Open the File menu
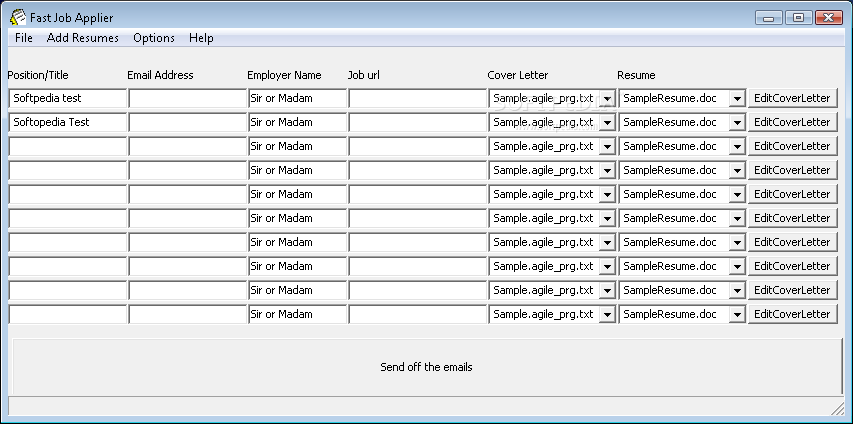853x424 pixels. tap(24, 38)
